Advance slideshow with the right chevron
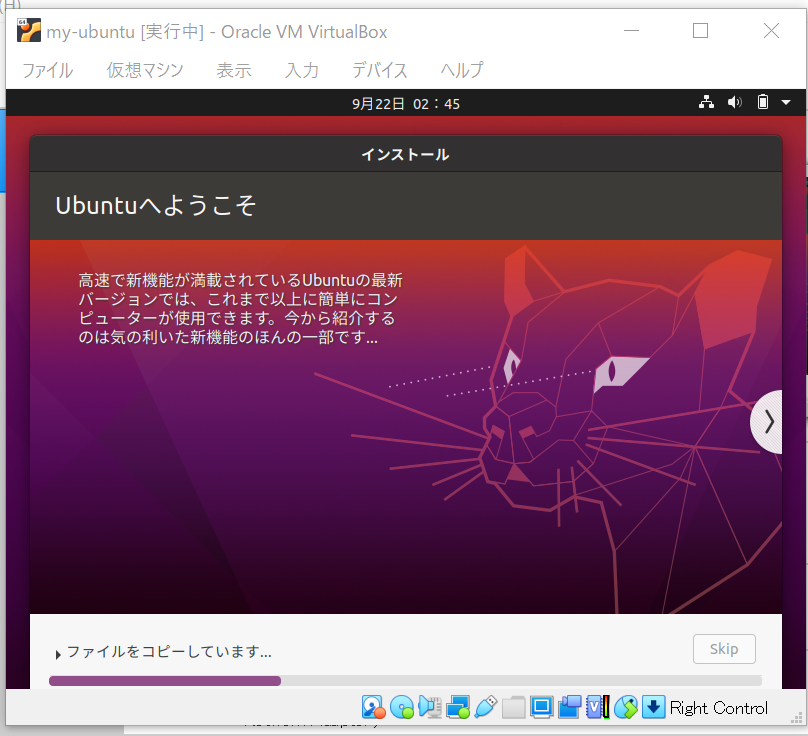 coord(767,422)
